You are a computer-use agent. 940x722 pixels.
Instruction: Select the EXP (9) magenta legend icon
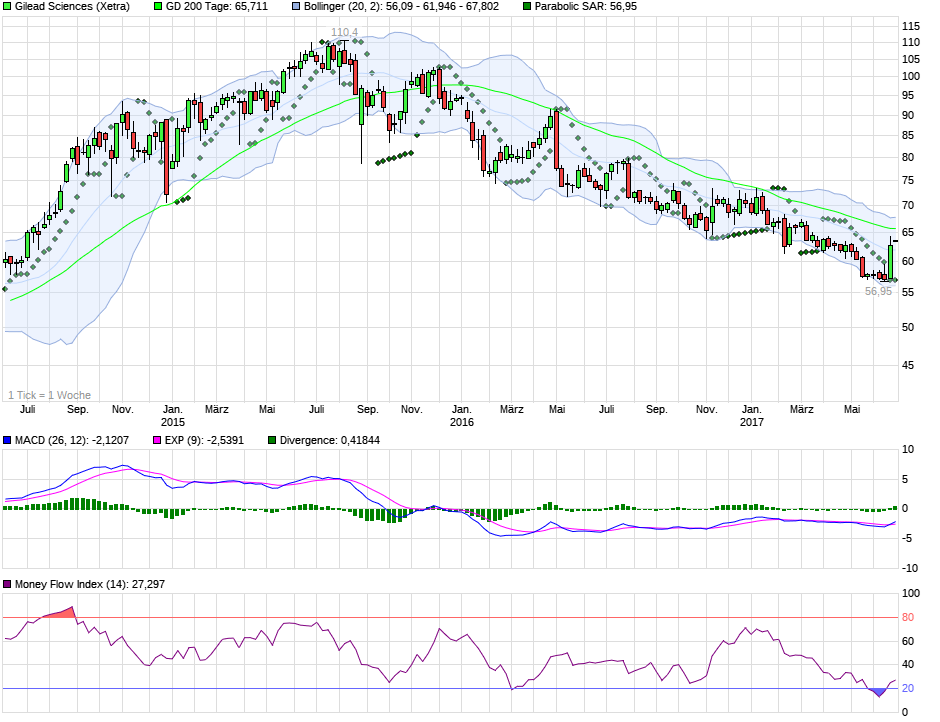[x=158, y=440]
